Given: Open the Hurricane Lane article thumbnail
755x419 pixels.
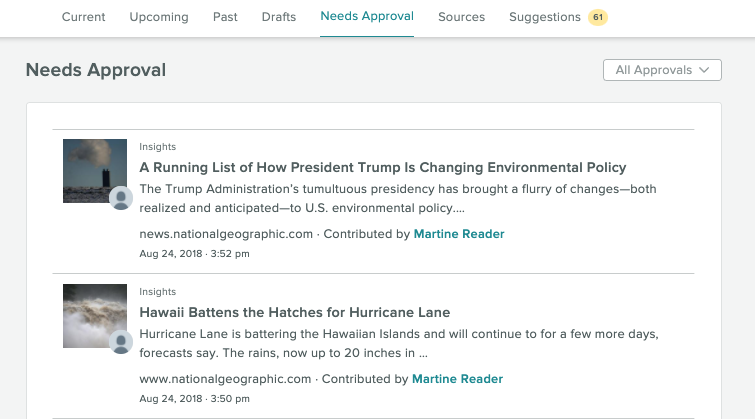Looking at the screenshot, I should 95,316.
